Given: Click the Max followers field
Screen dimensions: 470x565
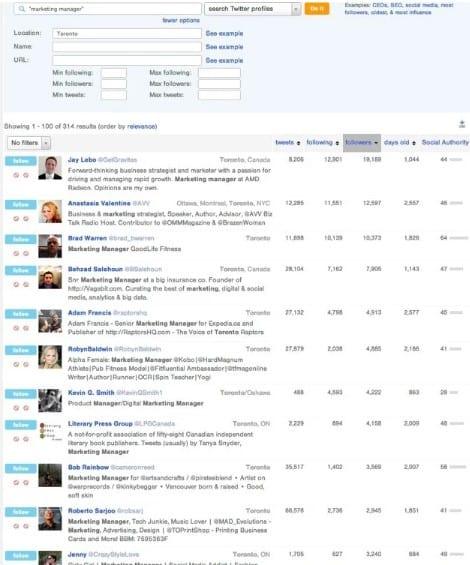Looking at the screenshot, I should 219,84.
